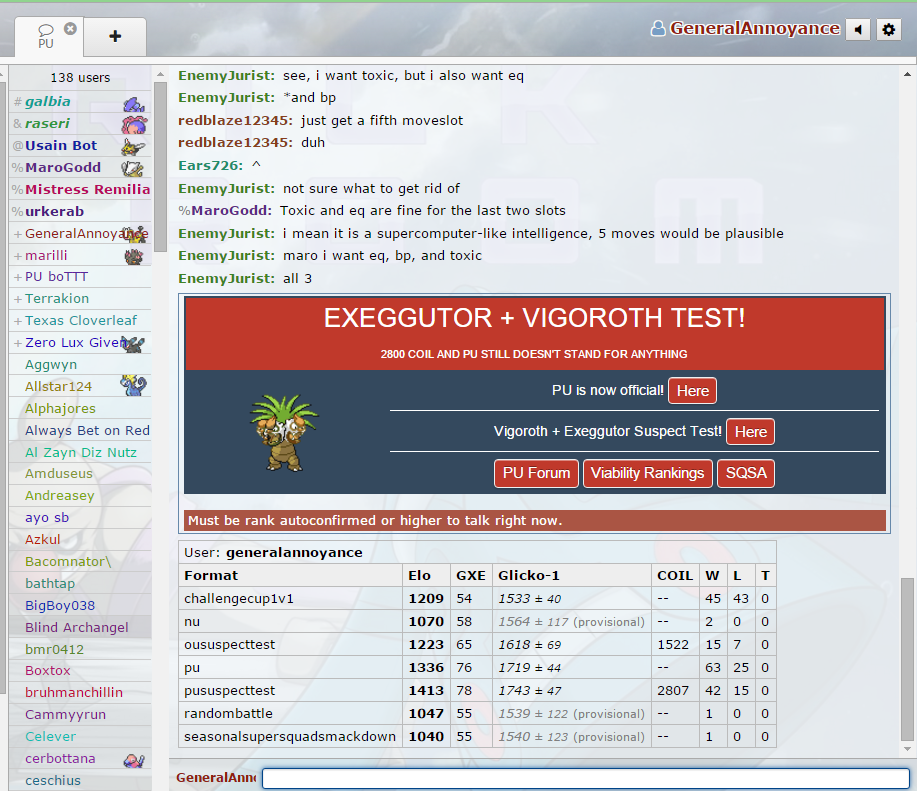Click galbia's Pokemon icon in user list
The width and height of the screenshot is (917, 791).
134,103
